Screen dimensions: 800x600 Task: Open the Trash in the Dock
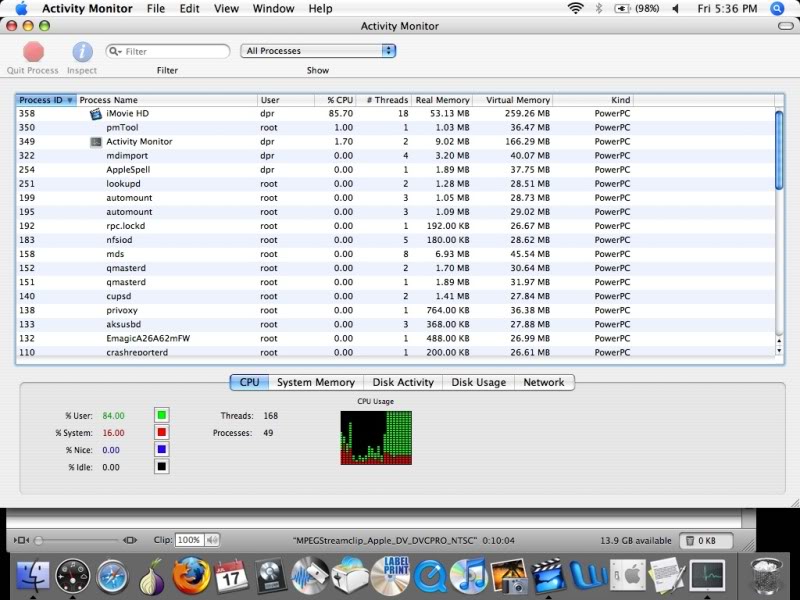pos(766,577)
